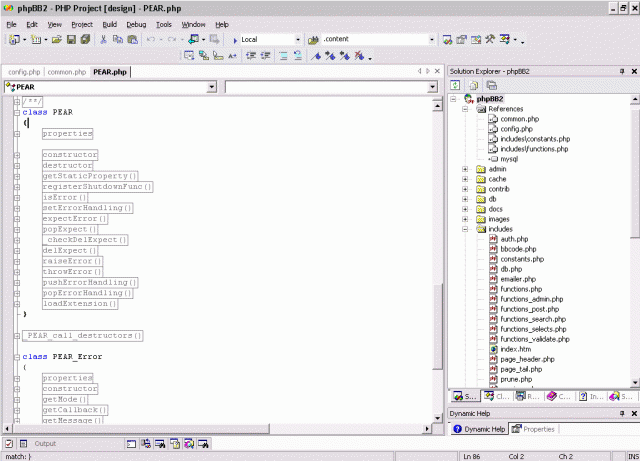Click the second Solution Explorer toolbar icon
This screenshot has width=640, height=461.
pyautogui.click(x=473, y=85)
